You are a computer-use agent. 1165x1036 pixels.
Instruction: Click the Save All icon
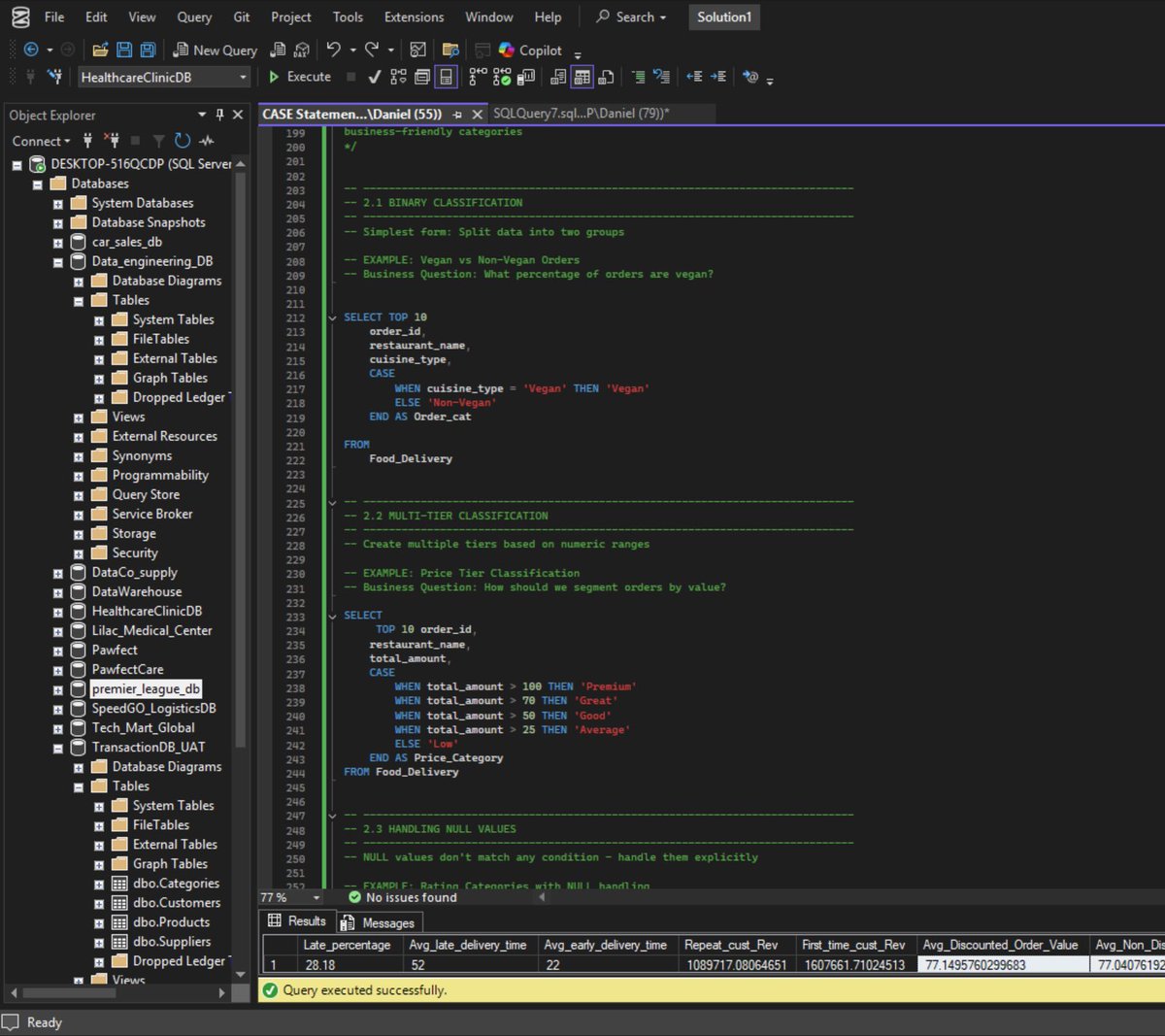(x=148, y=50)
